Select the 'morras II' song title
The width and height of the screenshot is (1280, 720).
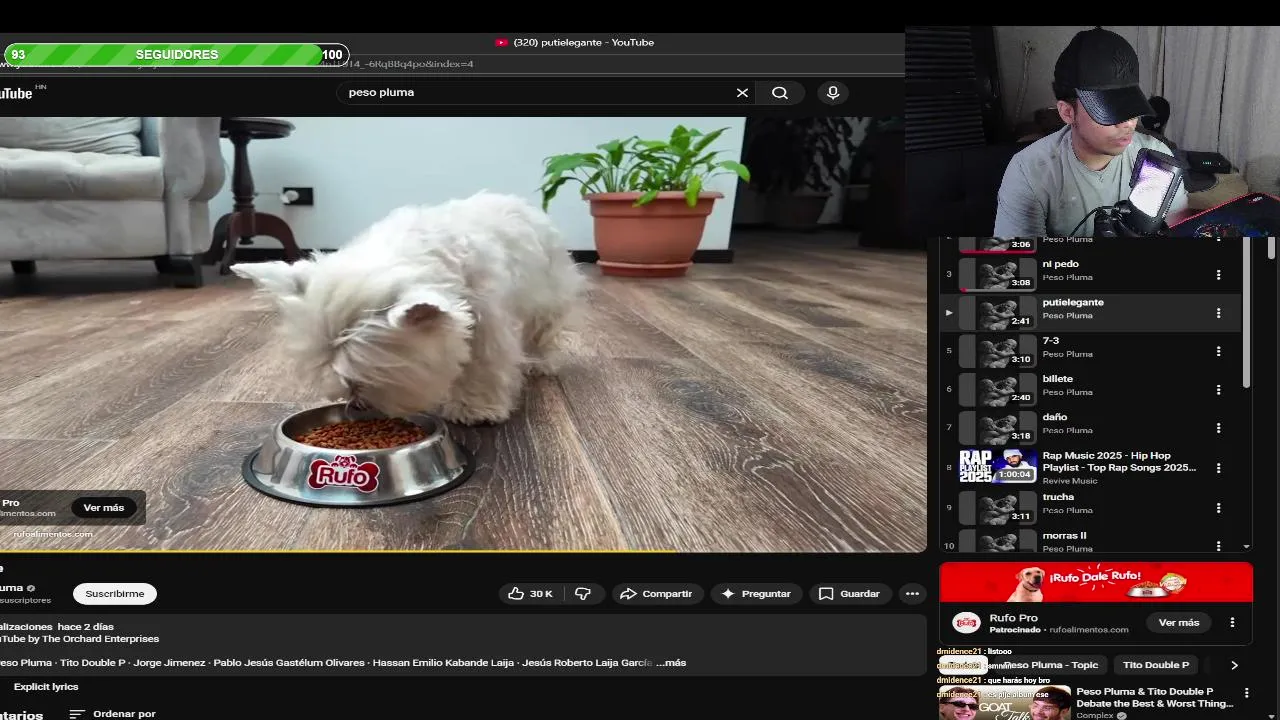1064,536
